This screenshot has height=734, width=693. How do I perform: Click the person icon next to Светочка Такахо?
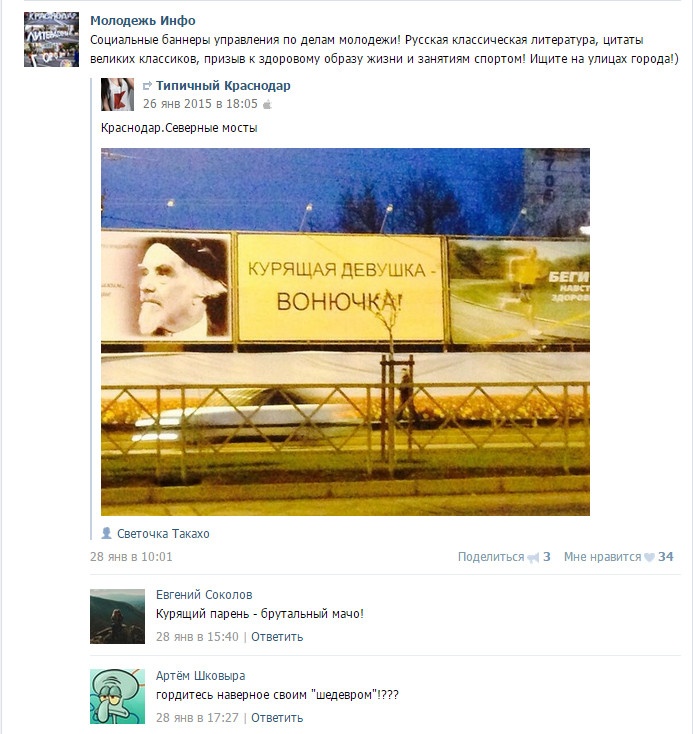pos(107,533)
